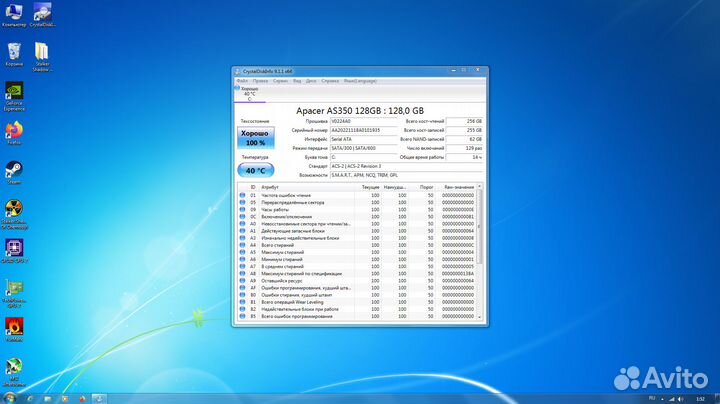Image resolution: width=720 pixels, height=404 pixels.
Task: Click raw value 00000000138A
Action: click(458, 274)
